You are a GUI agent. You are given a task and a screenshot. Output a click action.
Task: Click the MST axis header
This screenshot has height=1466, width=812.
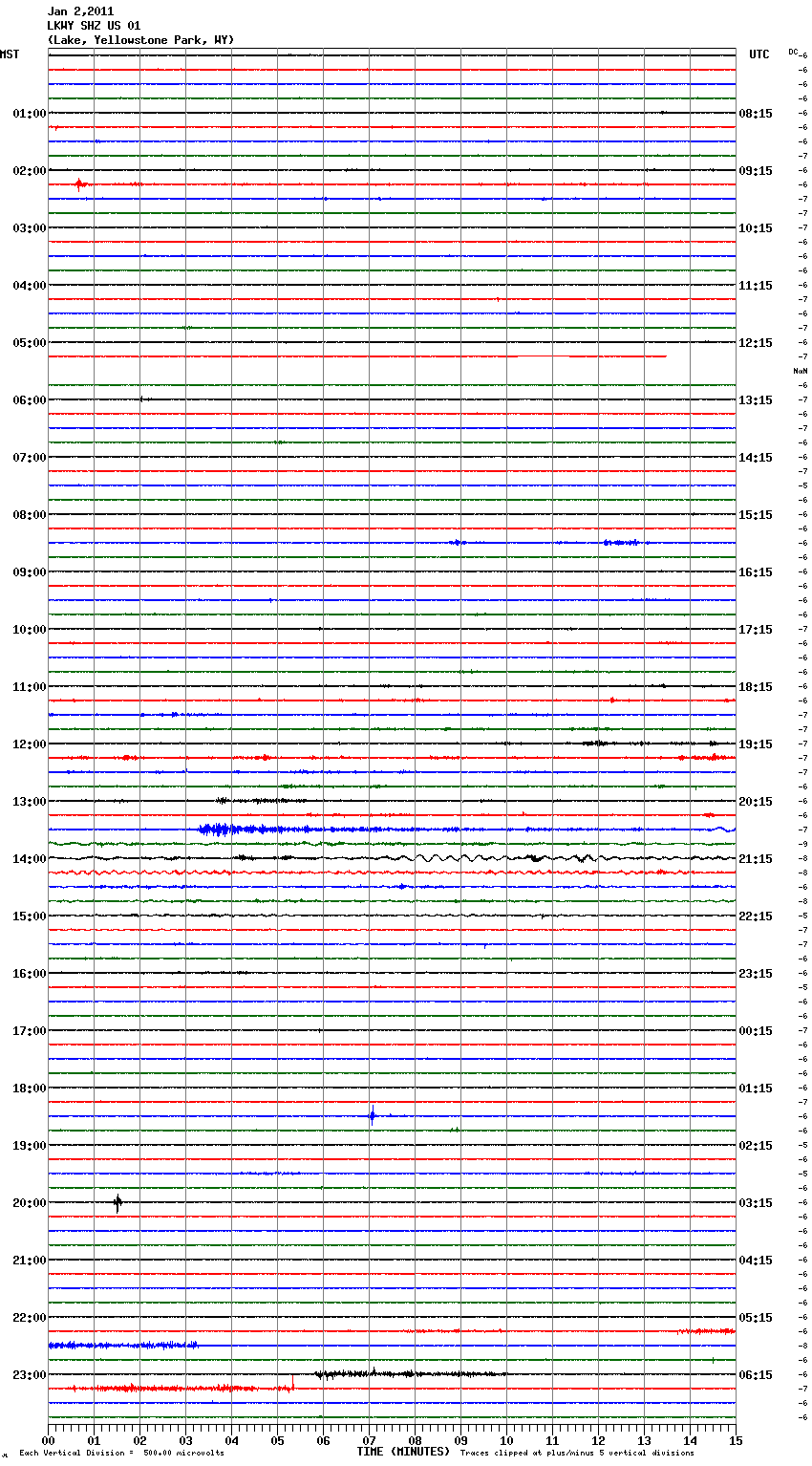pos(10,54)
